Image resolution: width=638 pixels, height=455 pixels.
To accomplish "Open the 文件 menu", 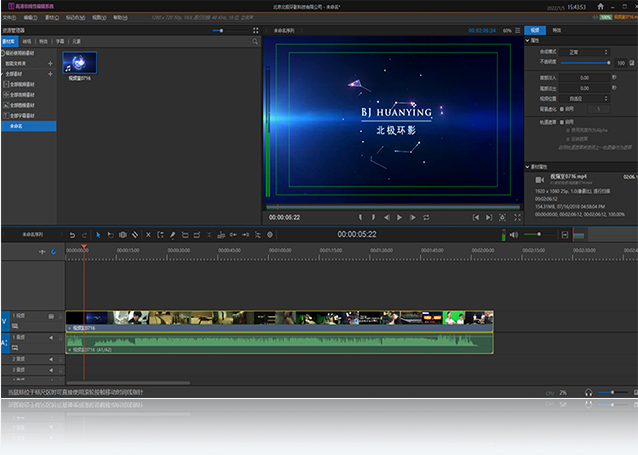I will pos(9,17).
